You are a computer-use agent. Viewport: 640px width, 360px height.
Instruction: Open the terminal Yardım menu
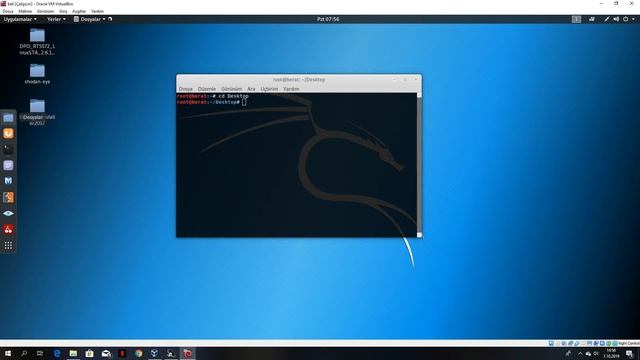point(291,89)
